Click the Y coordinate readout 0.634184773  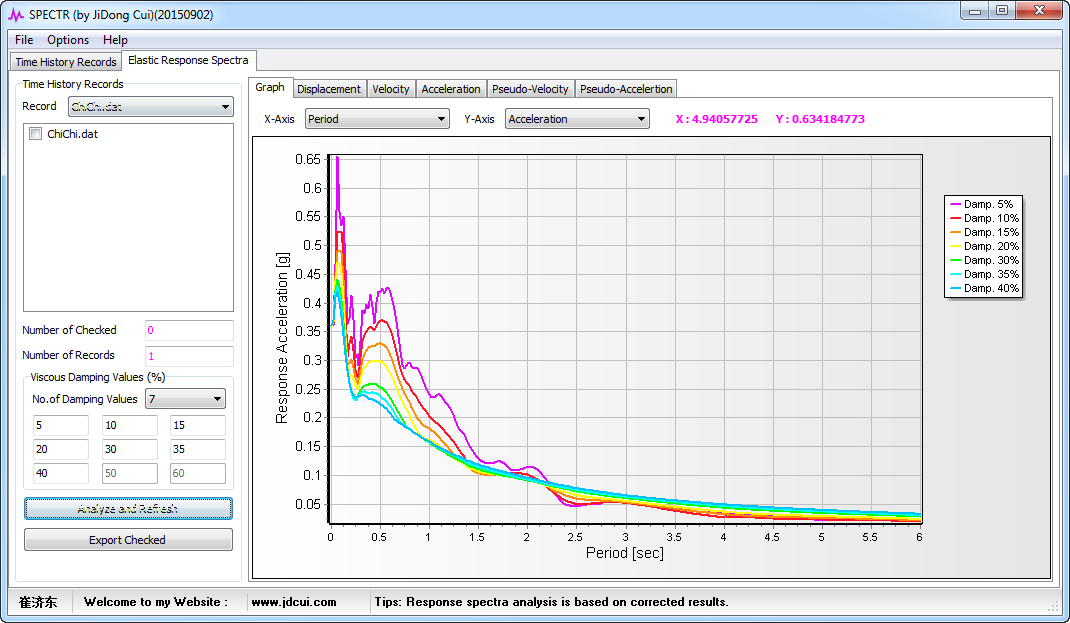[820, 119]
